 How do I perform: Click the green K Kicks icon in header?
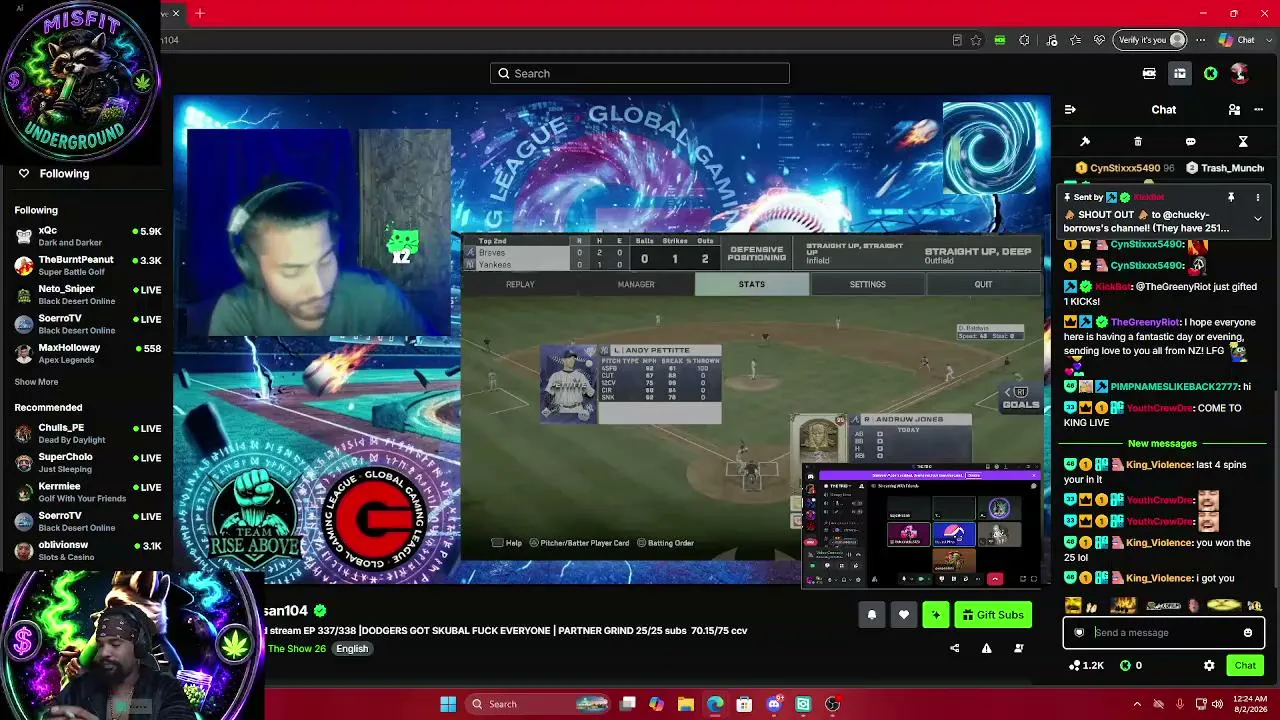[x=1210, y=73]
